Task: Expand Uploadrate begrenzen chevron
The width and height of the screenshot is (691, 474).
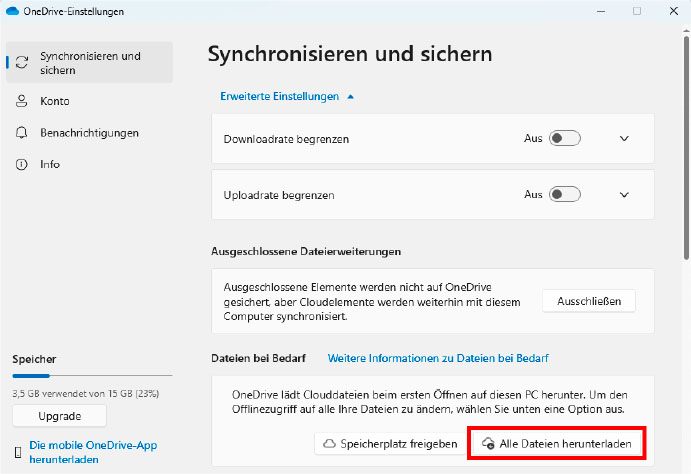Action: click(x=624, y=194)
